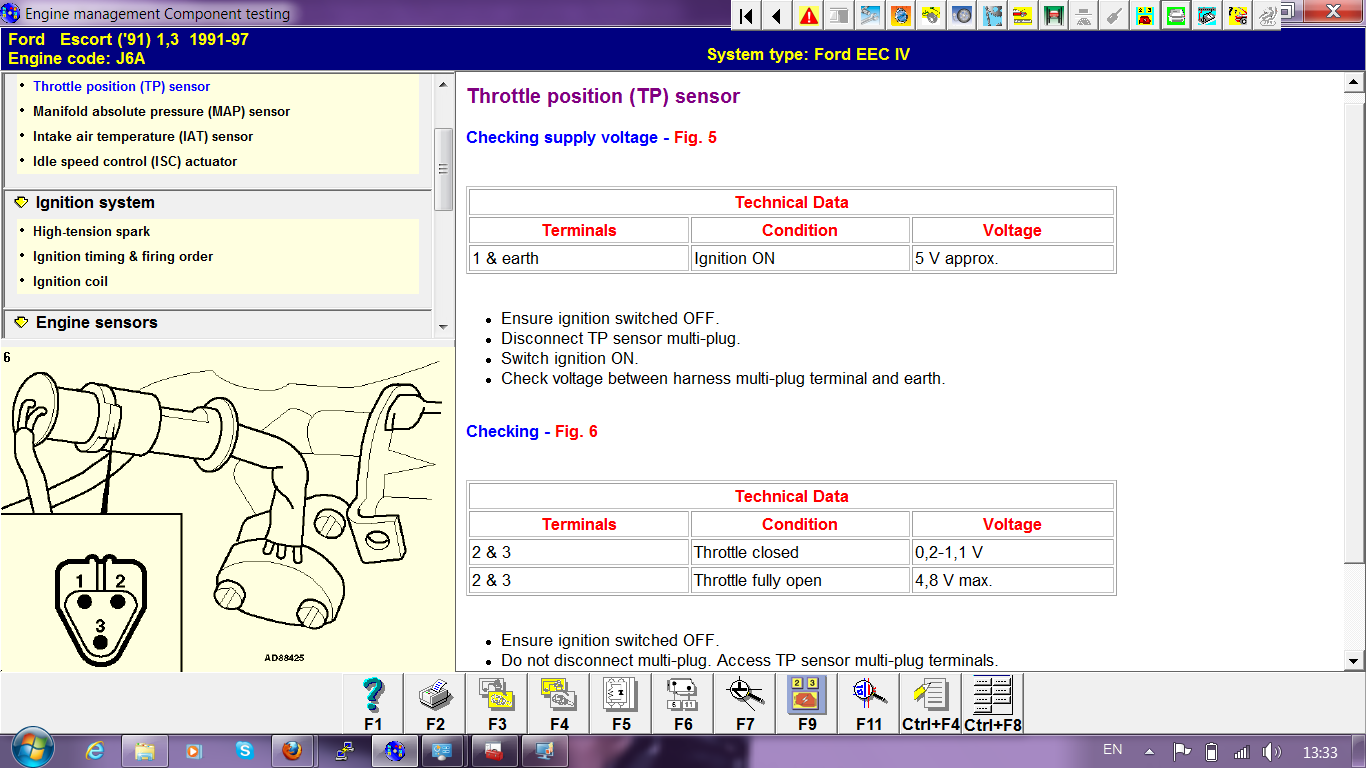1366x768 pixels.
Task: Open the question-mark car fault icon
Action: [x=1238, y=15]
